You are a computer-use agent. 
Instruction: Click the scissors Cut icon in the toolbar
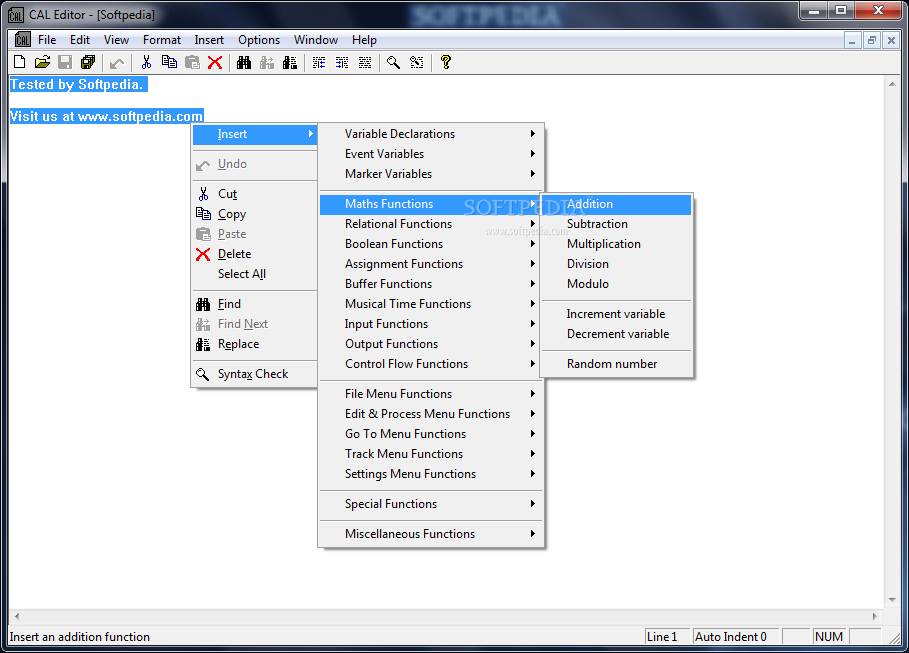pos(146,62)
